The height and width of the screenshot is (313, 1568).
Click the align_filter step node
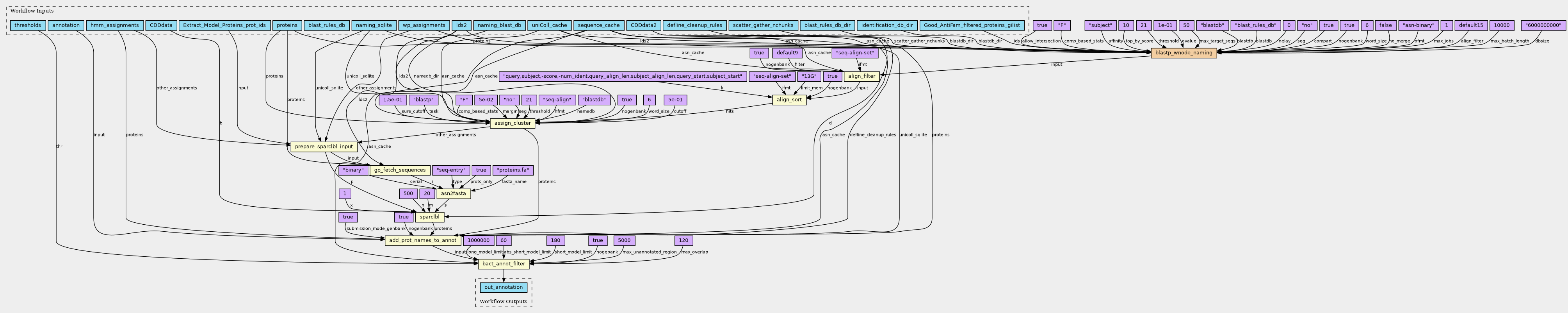coord(861,76)
